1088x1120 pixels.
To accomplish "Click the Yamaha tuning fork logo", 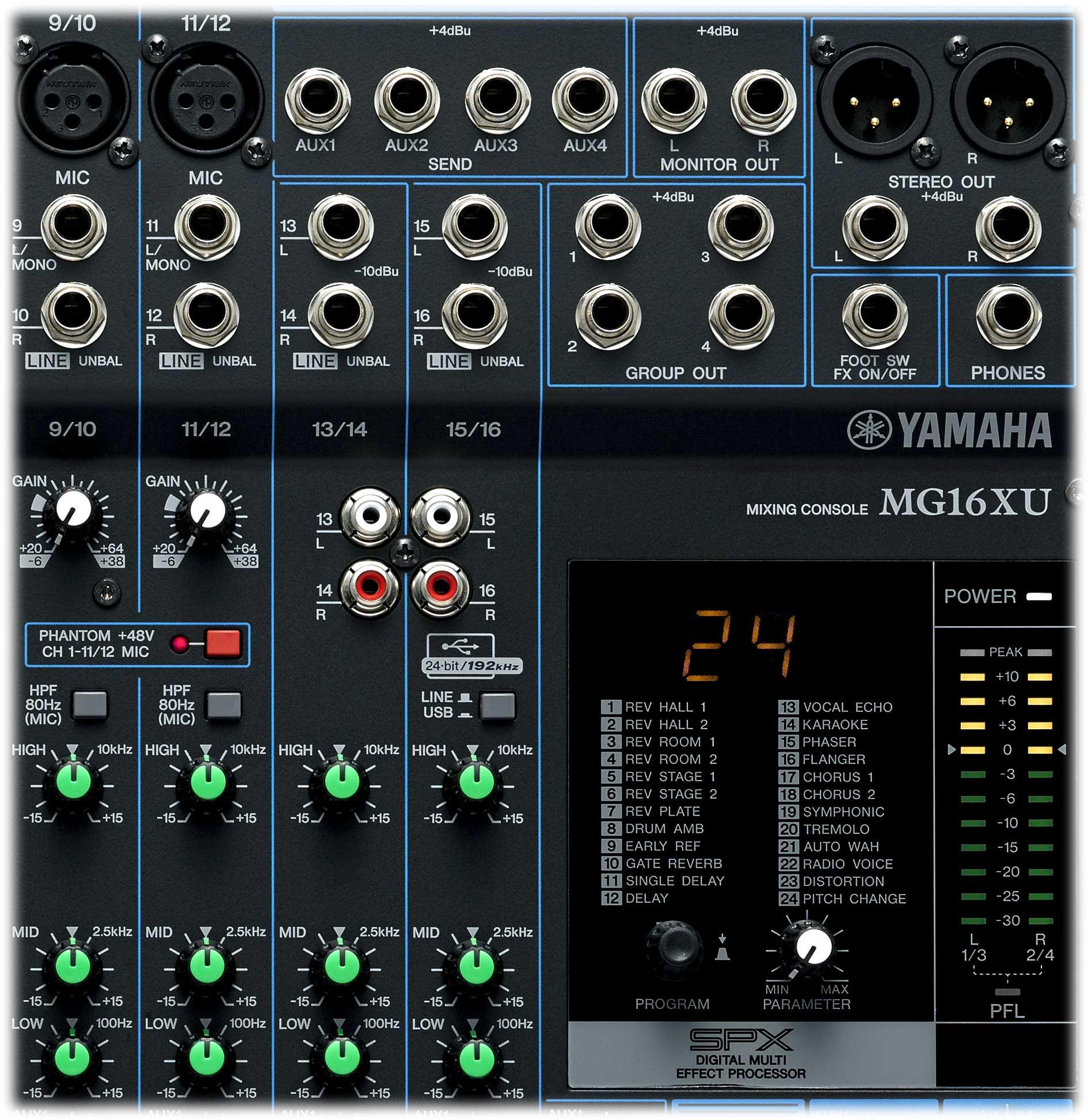I will [x=870, y=430].
